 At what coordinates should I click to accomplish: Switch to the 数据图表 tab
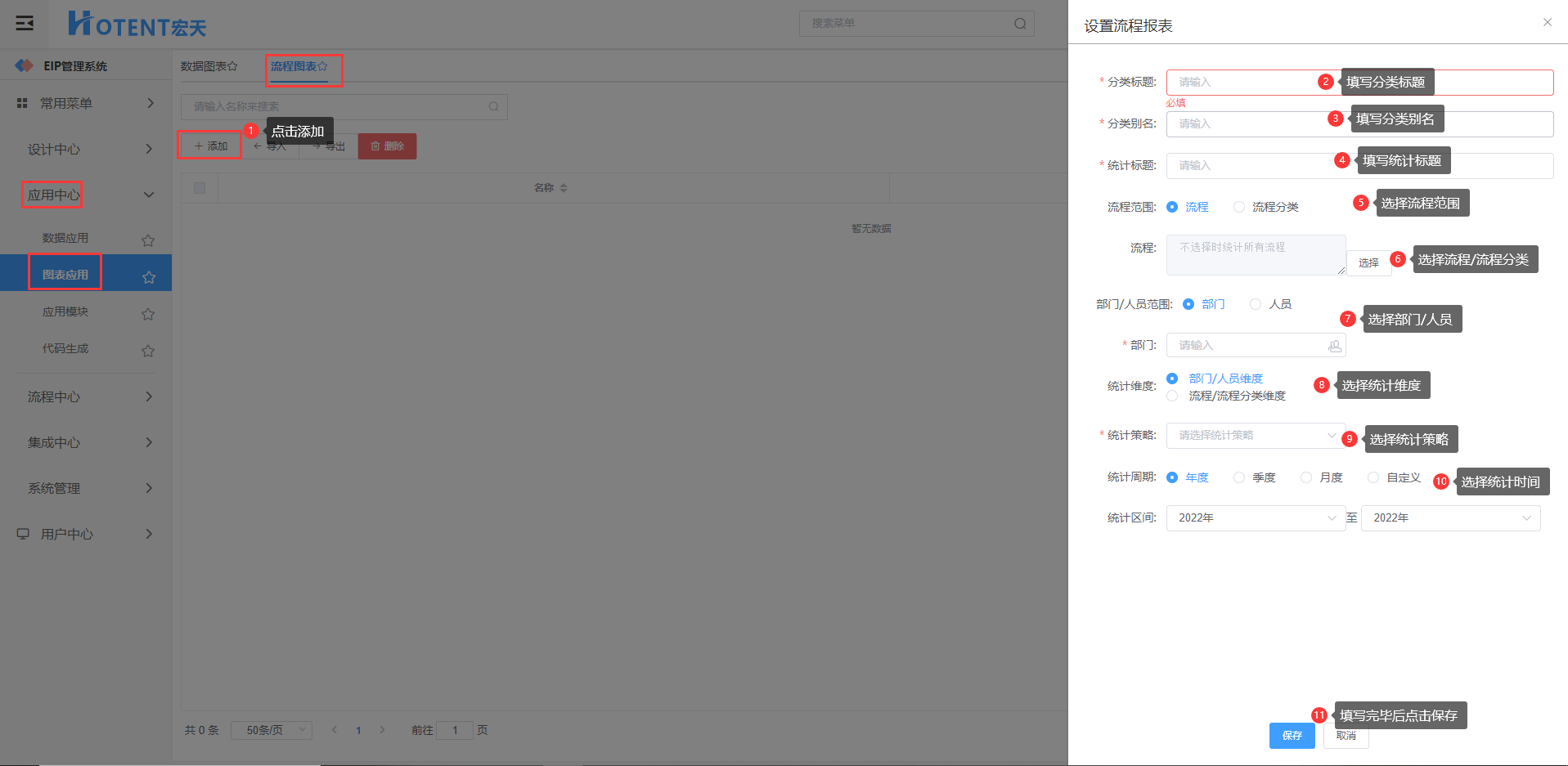coord(204,66)
